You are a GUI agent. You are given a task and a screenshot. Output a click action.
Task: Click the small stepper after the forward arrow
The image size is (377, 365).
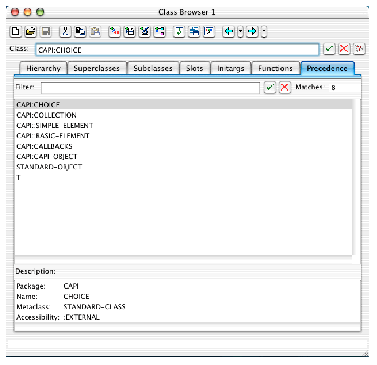click(x=264, y=32)
